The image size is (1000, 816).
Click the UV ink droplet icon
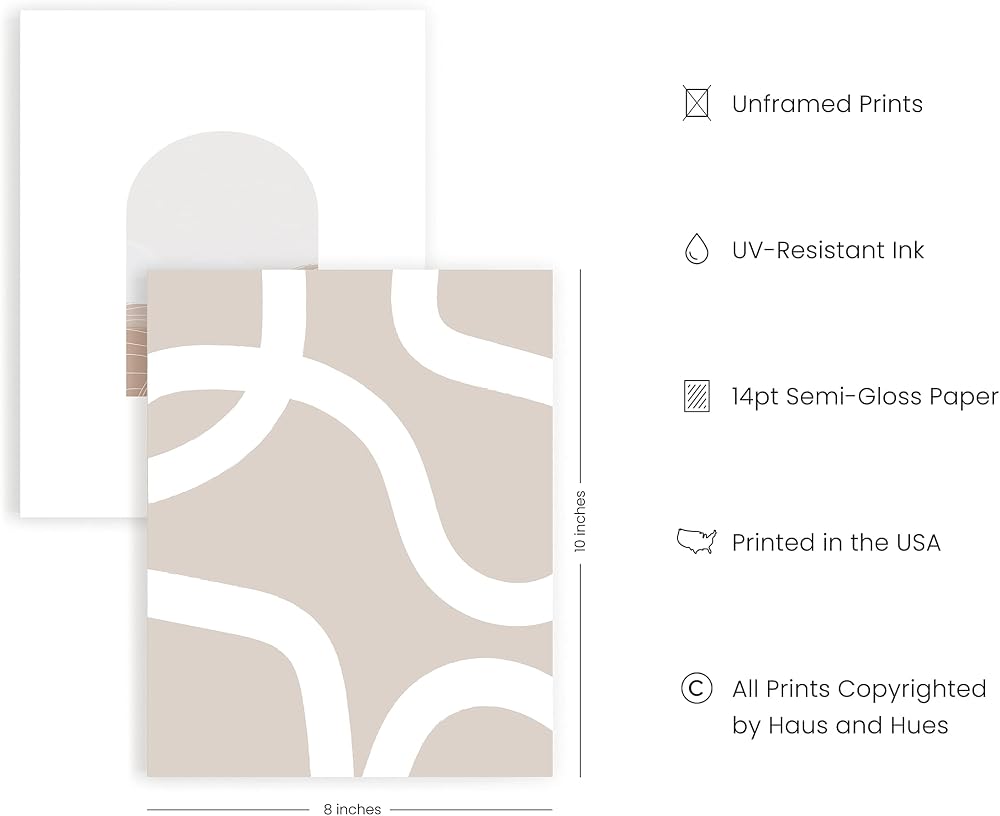click(696, 249)
